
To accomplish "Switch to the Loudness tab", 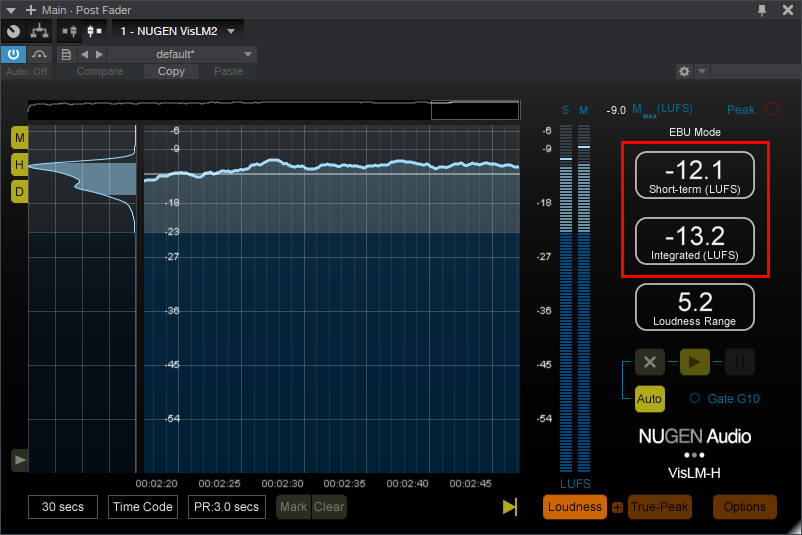I will (x=575, y=507).
